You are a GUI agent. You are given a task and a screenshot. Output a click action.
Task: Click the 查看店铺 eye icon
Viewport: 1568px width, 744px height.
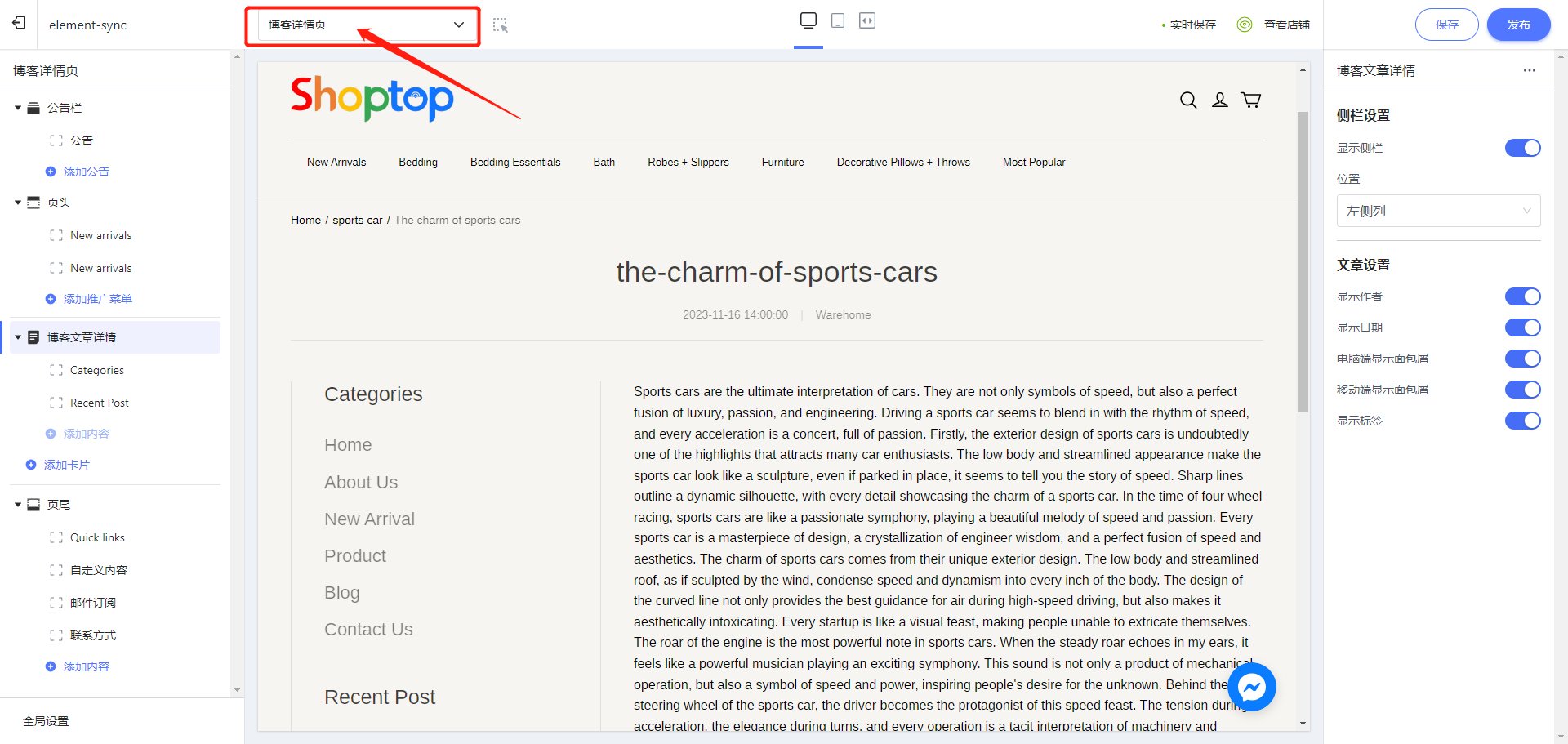pyautogui.click(x=1245, y=25)
